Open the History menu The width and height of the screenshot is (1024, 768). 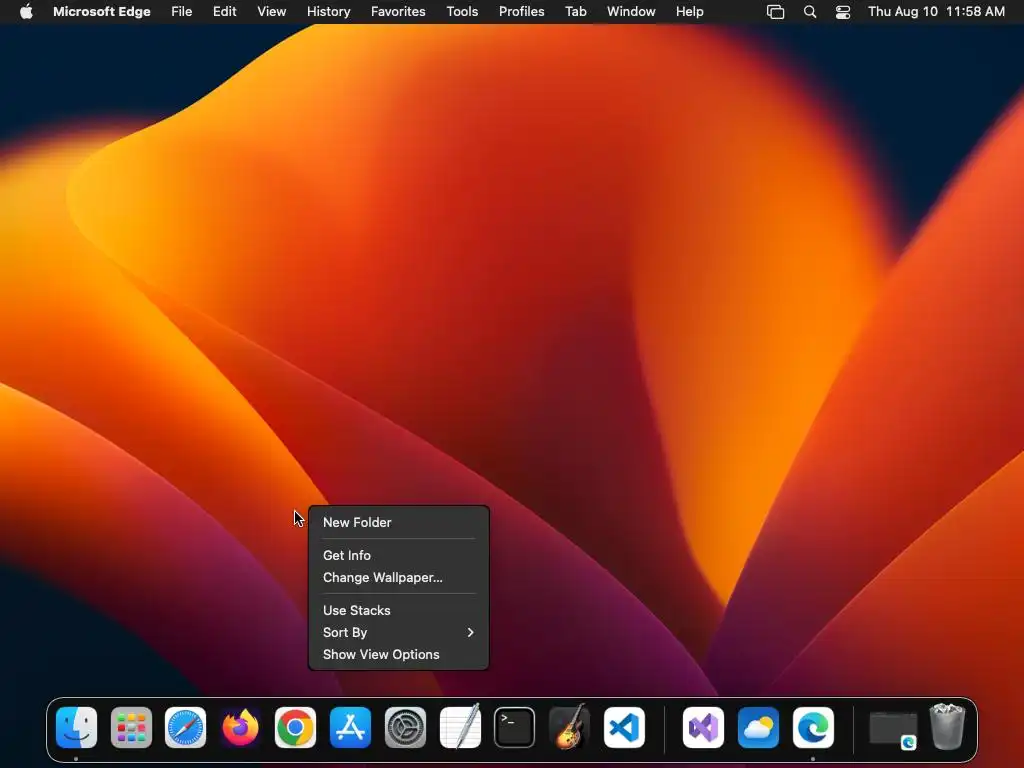pos(328,11)
